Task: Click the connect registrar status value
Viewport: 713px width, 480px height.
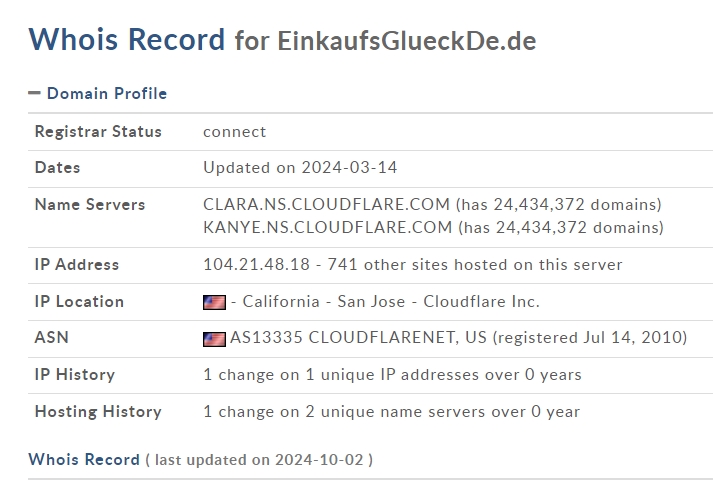Action: coord(235,132)
